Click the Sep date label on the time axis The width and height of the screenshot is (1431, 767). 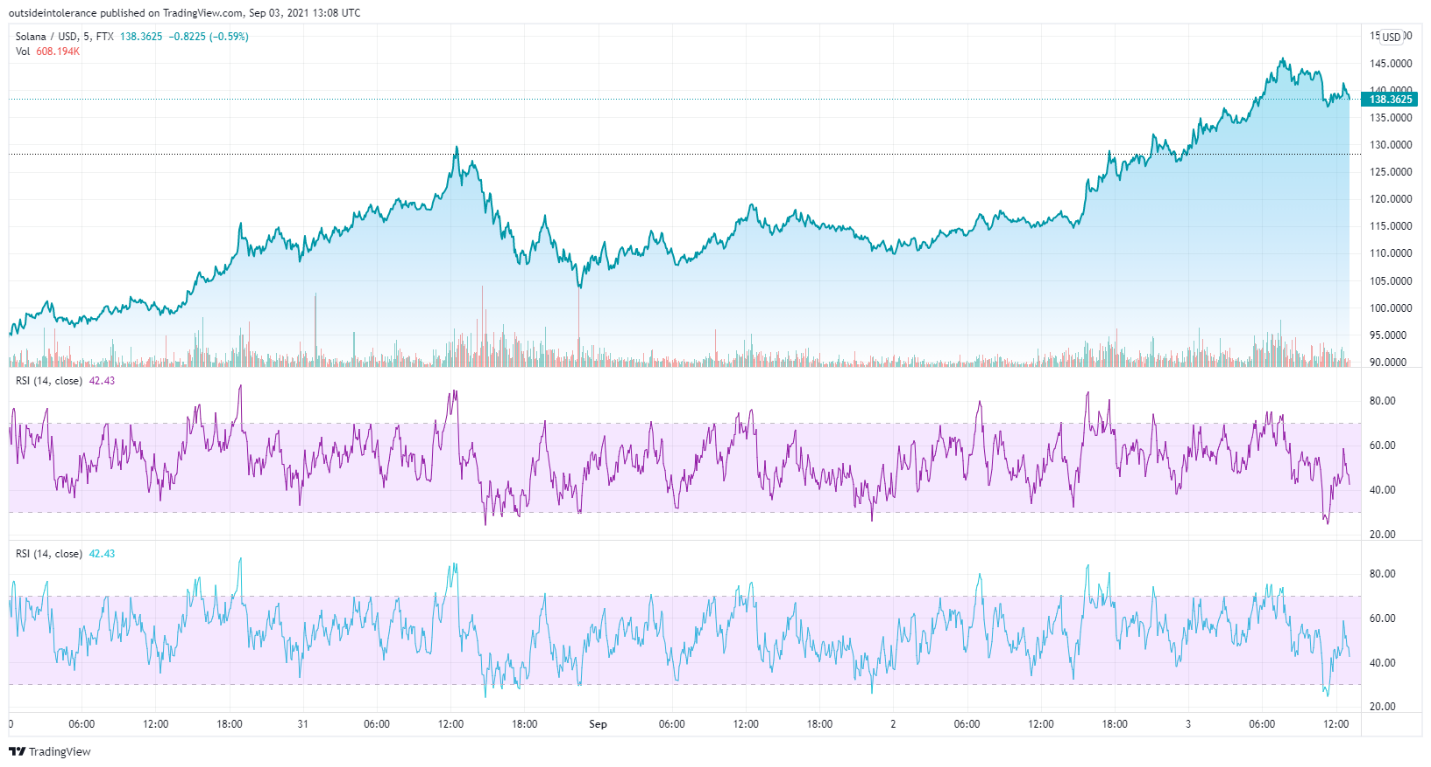(598, 723)
